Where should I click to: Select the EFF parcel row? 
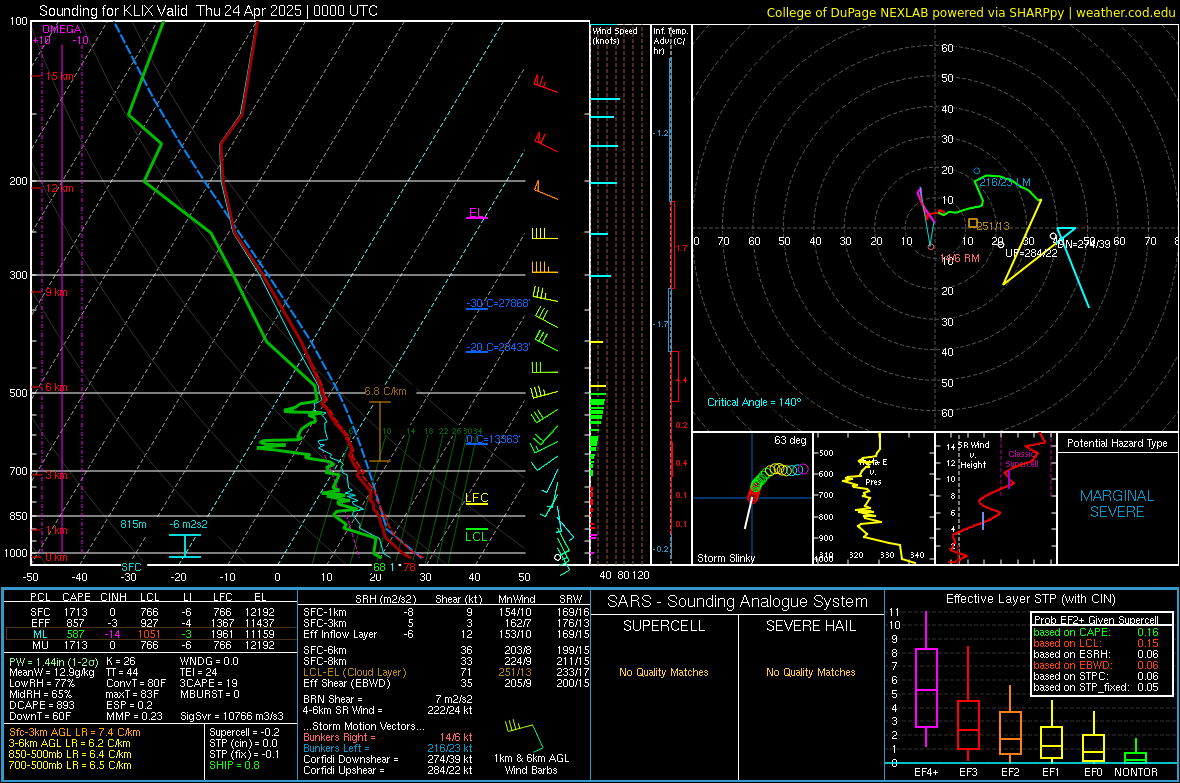(151, 623)
